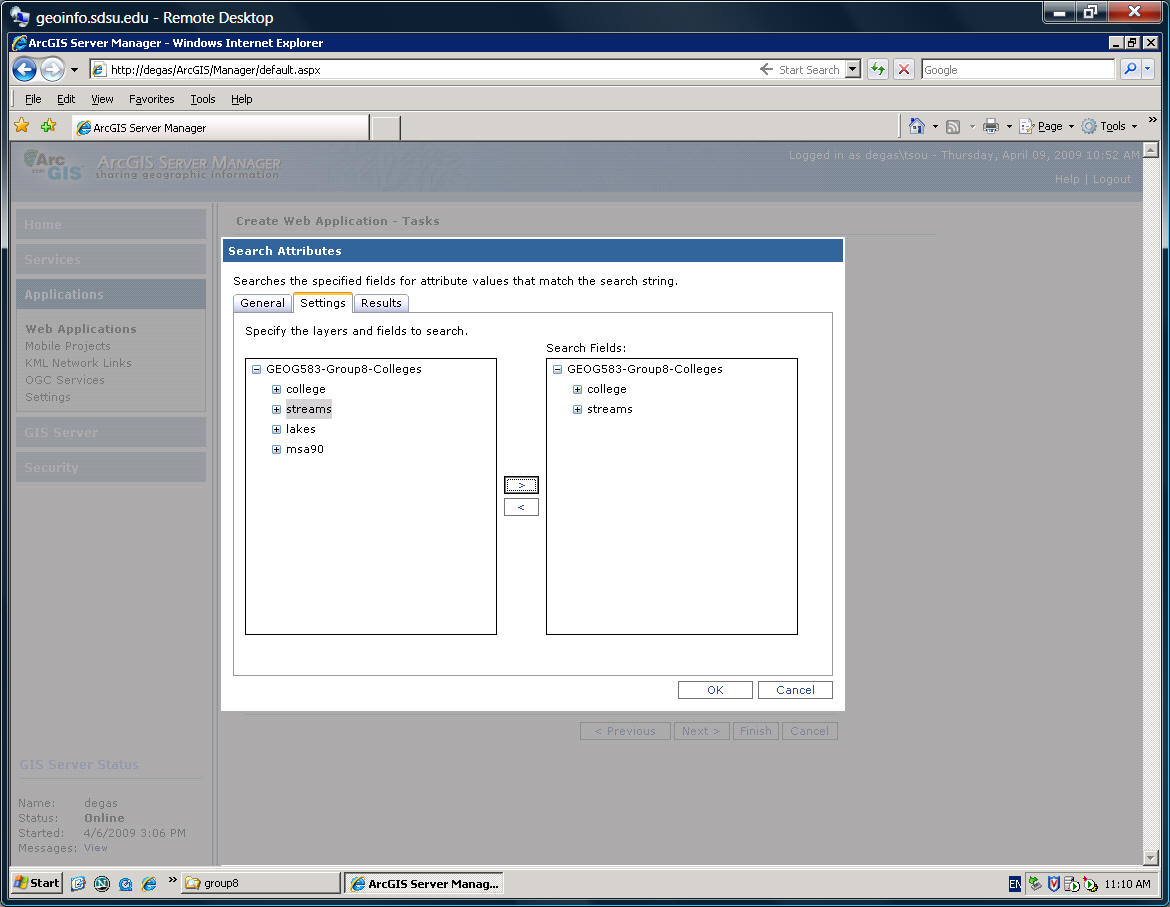Select the ArcGIS Server Manager browser tab
This screenshot has width=1170, height=907.
220,128
